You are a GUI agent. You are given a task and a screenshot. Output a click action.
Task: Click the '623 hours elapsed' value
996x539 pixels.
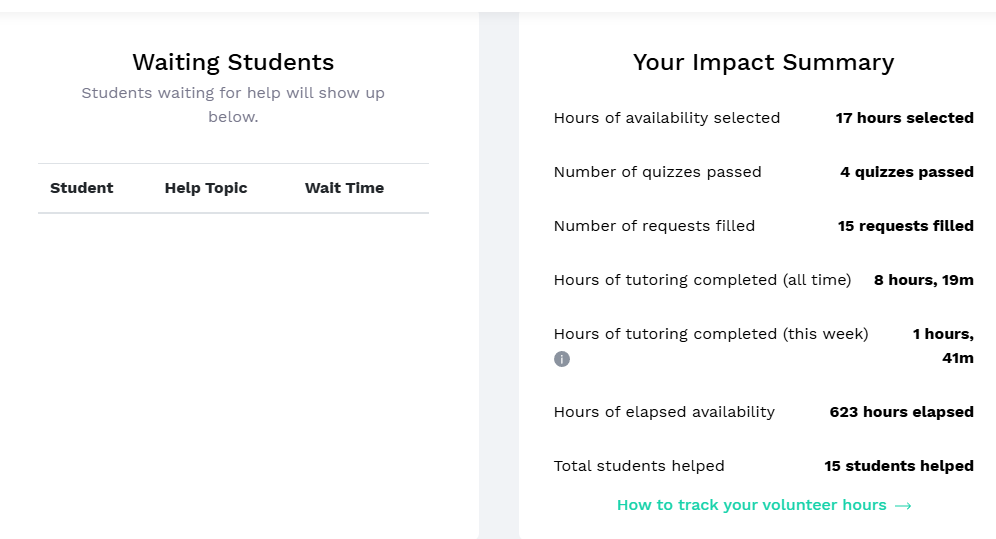coord(901,412)
